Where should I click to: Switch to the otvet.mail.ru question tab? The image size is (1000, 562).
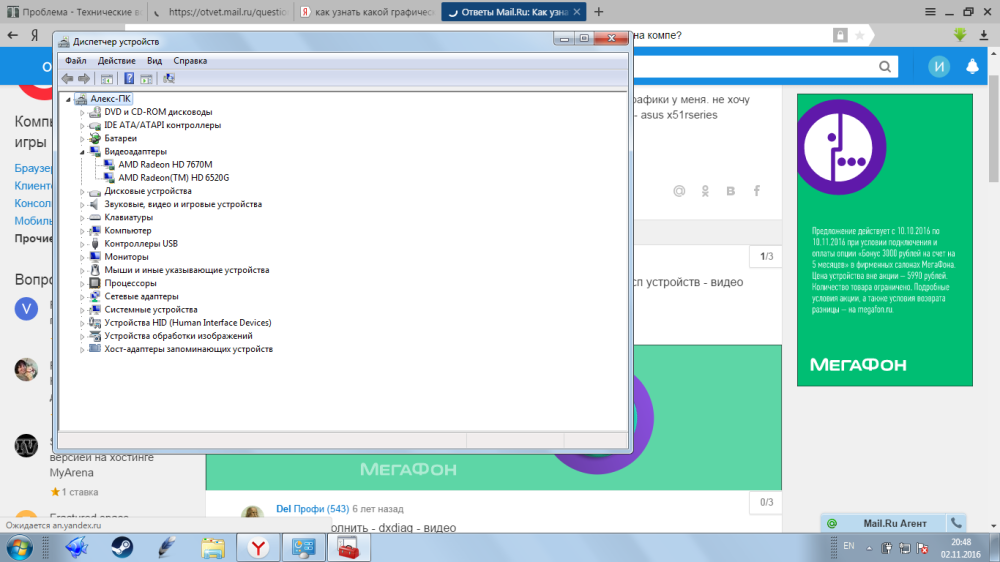(220, 12)
